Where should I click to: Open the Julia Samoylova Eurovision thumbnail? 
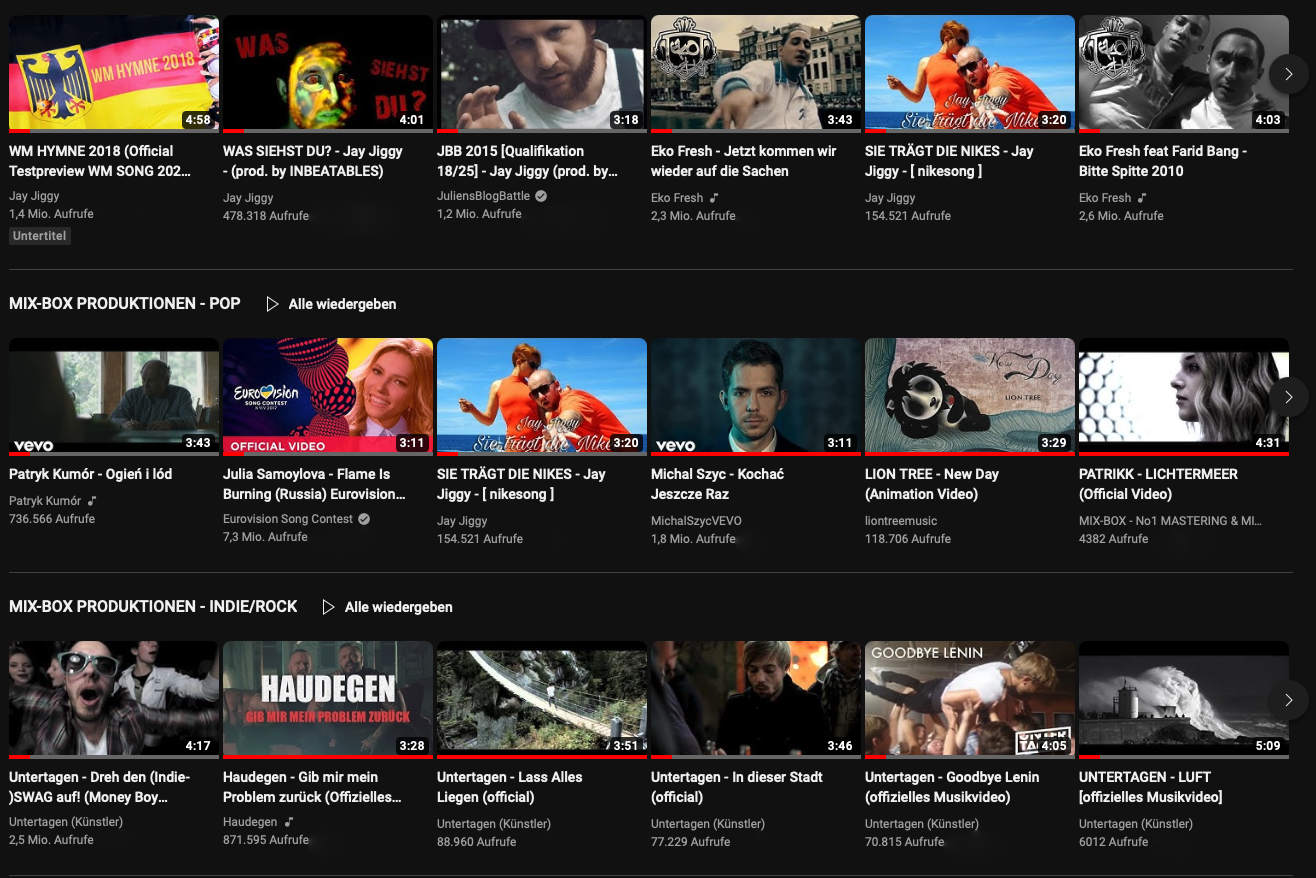328,396
